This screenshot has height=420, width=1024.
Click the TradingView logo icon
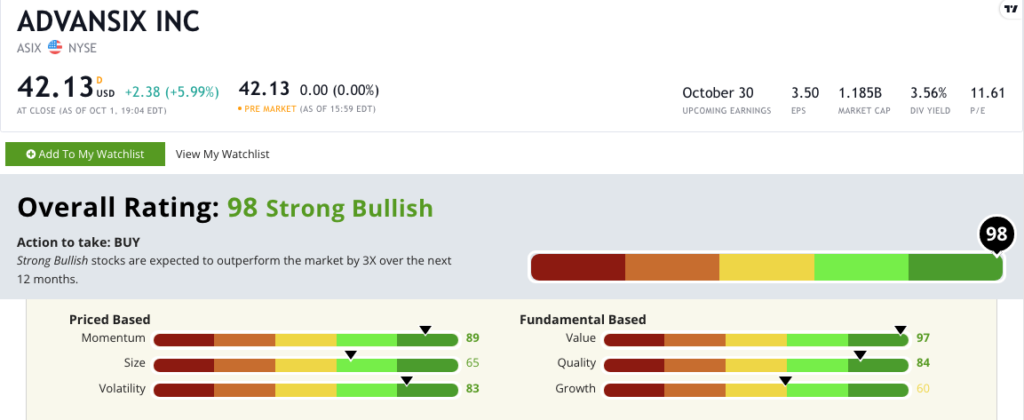1010,8
